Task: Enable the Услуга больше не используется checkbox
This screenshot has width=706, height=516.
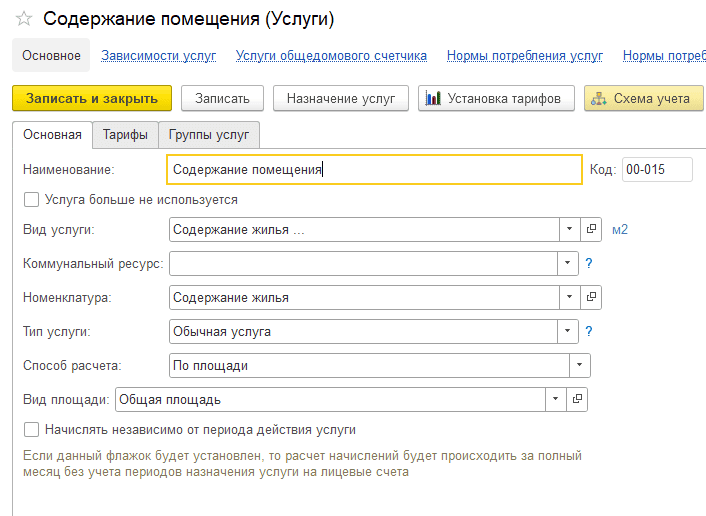Action: coord(32,200)
